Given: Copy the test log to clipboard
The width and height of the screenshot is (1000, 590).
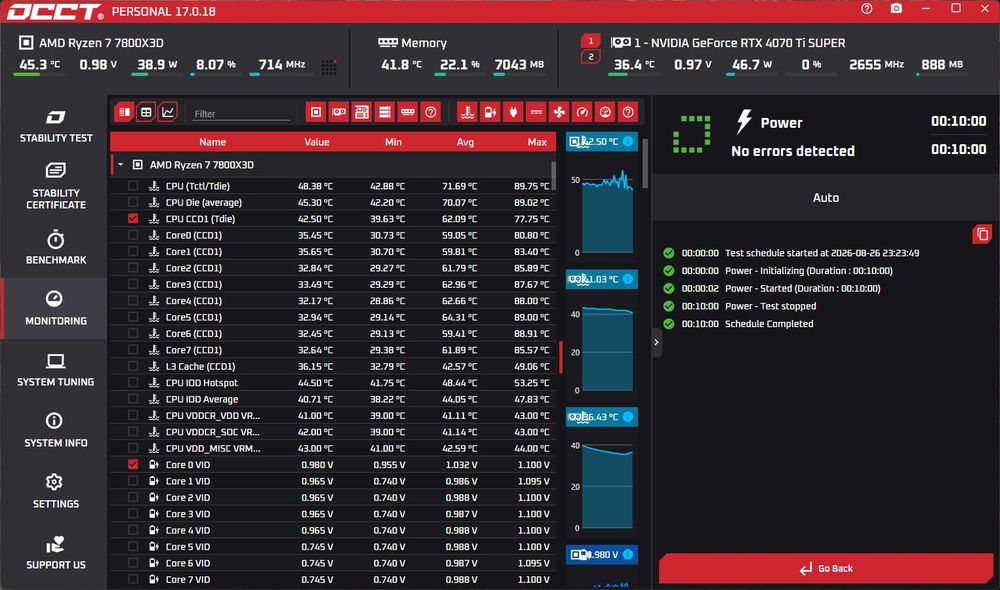Looking at the screenshot, I should click(x=982, y=234).
